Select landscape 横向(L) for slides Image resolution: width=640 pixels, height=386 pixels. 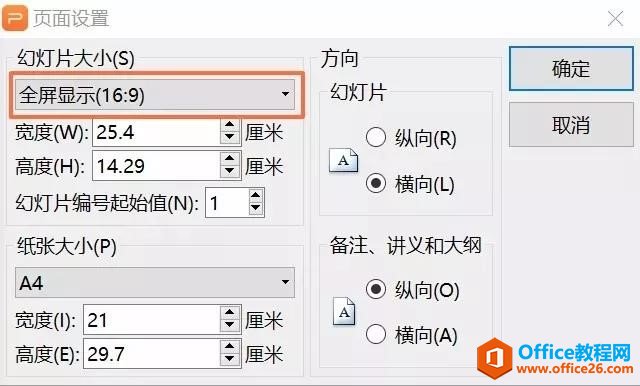[x=410, y=184]
